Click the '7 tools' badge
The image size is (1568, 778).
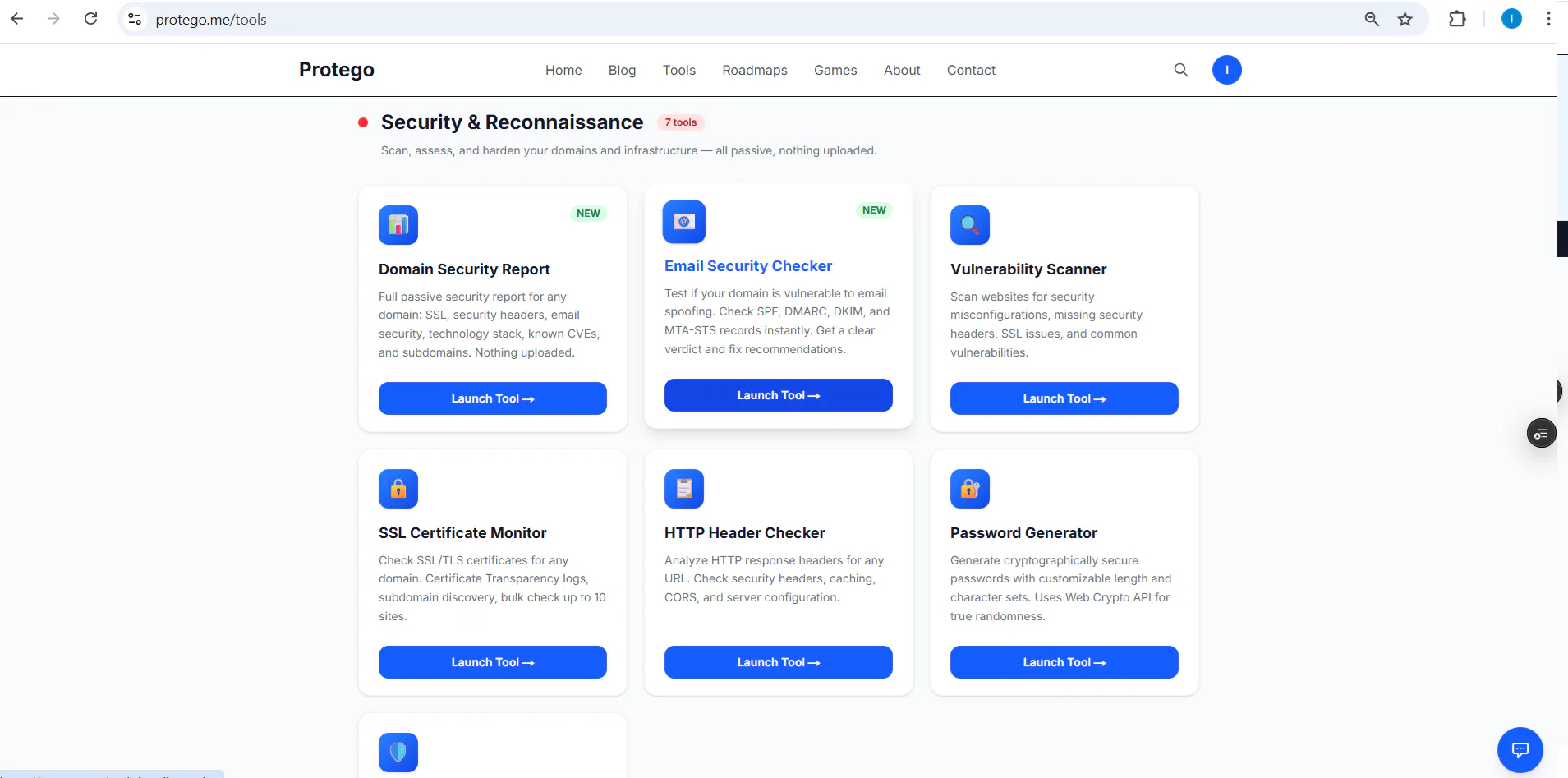(x=681, y=122)
